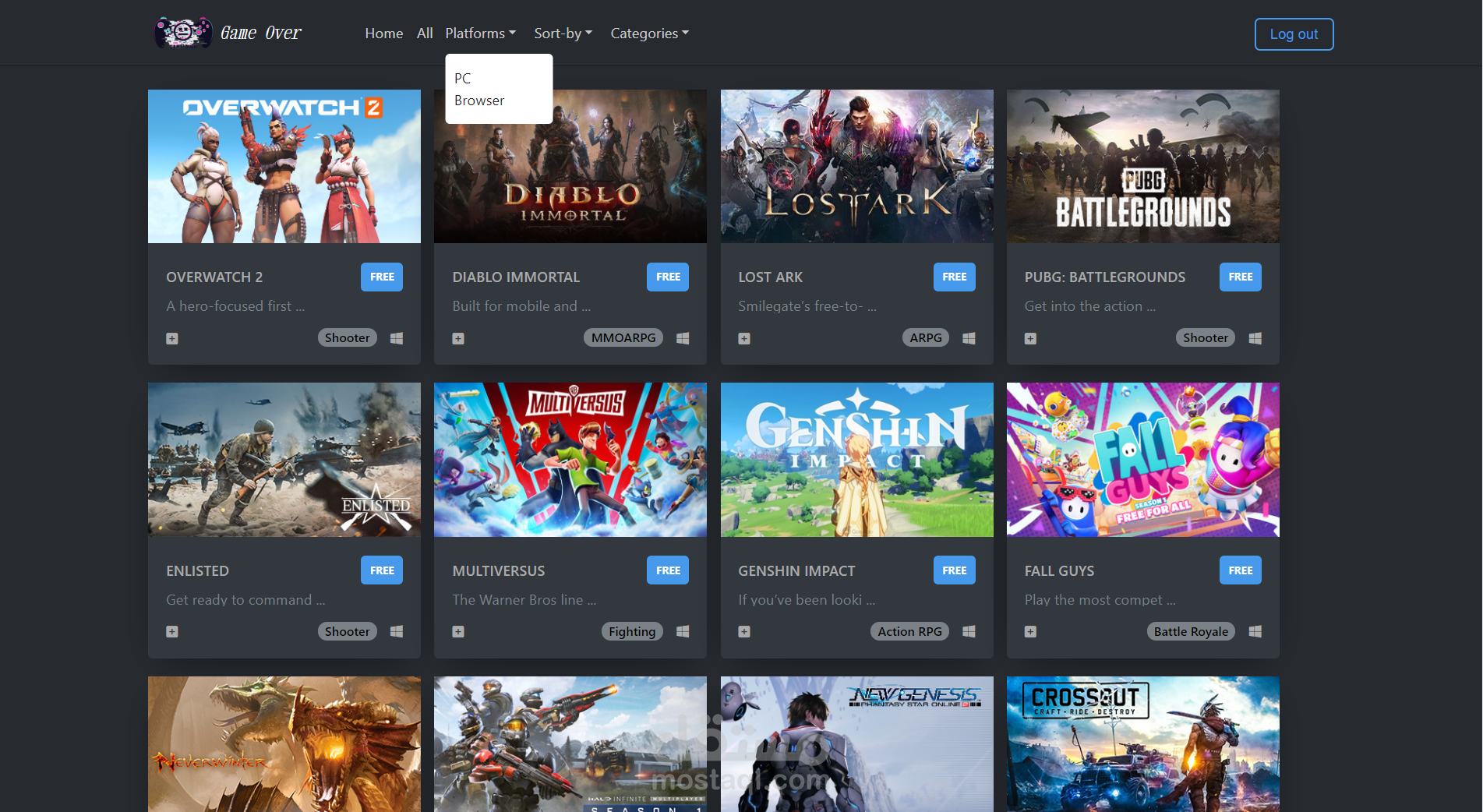Click the FALL GUYS card title
Image resolution: width=1483 pixels, height=812 pixels.
point(1059,571)
